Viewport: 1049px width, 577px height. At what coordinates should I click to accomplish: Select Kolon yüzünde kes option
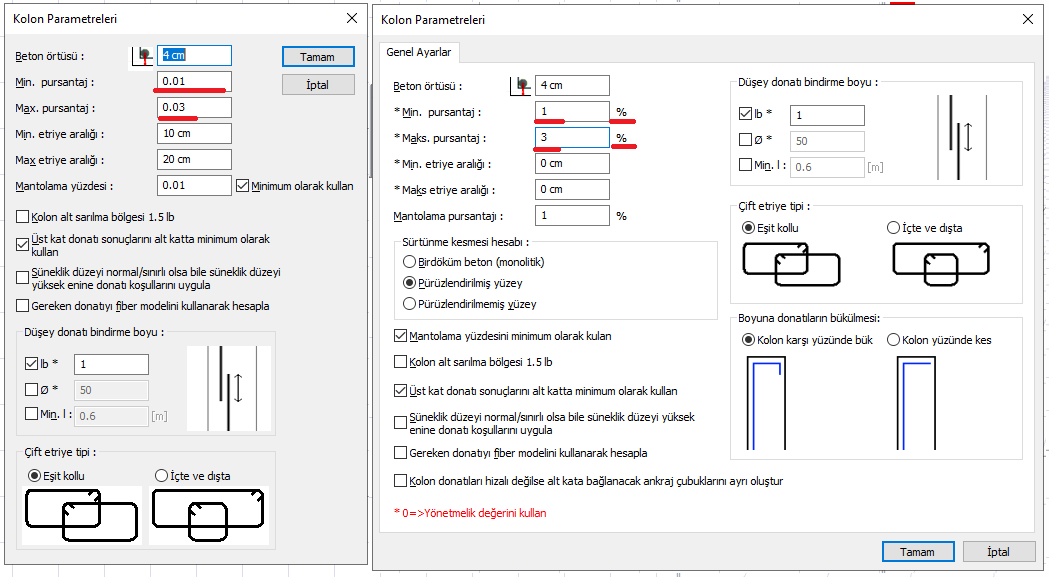click(893, 340)
